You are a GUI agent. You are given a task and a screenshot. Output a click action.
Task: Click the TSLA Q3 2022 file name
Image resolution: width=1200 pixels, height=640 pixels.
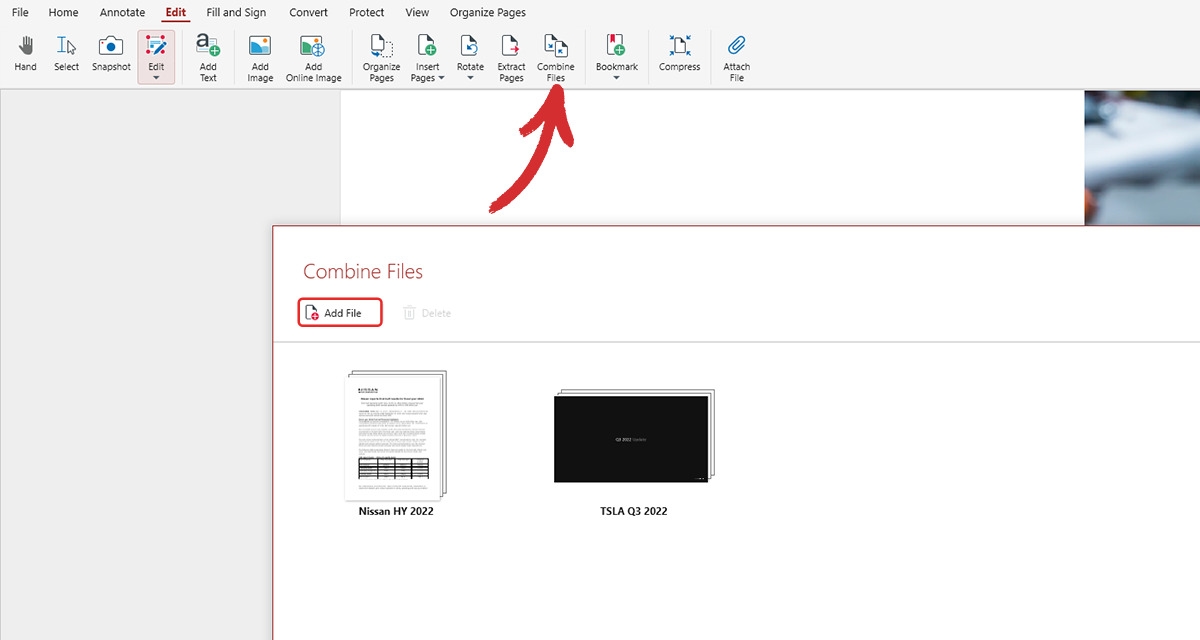pos(634,511)
